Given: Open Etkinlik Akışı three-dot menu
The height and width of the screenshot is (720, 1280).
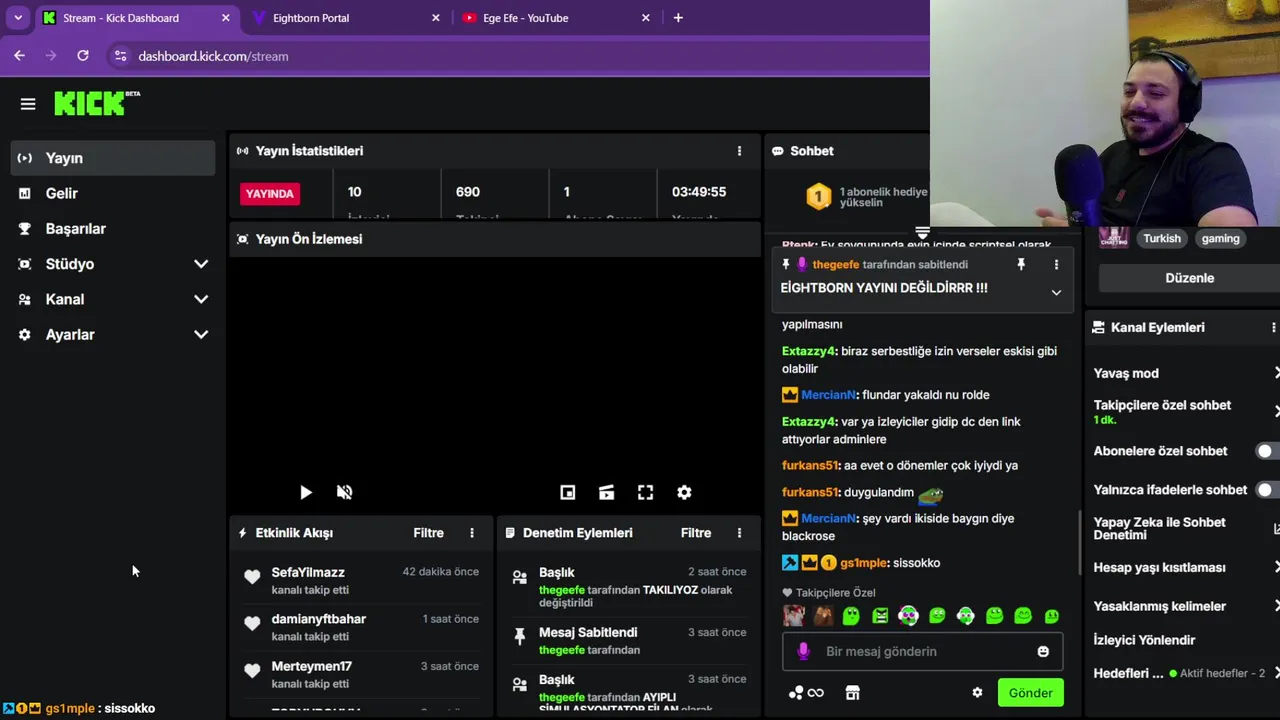Looking at the screenshot, I should click(472, 533).
